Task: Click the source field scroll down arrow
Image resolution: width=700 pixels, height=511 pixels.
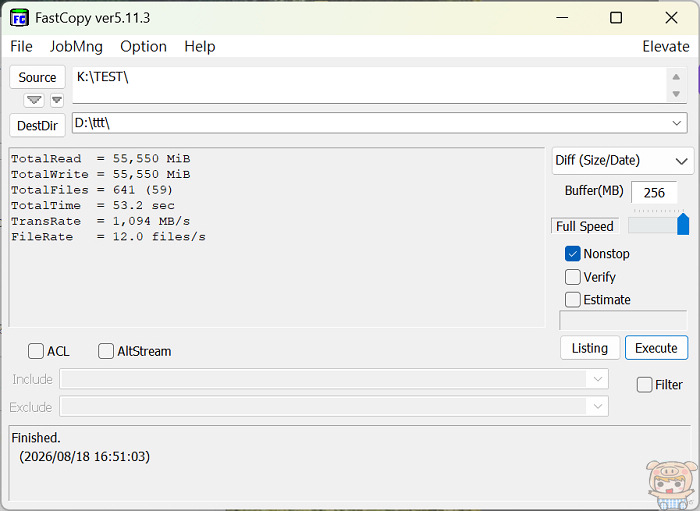Action: click(x=676, y=94)
